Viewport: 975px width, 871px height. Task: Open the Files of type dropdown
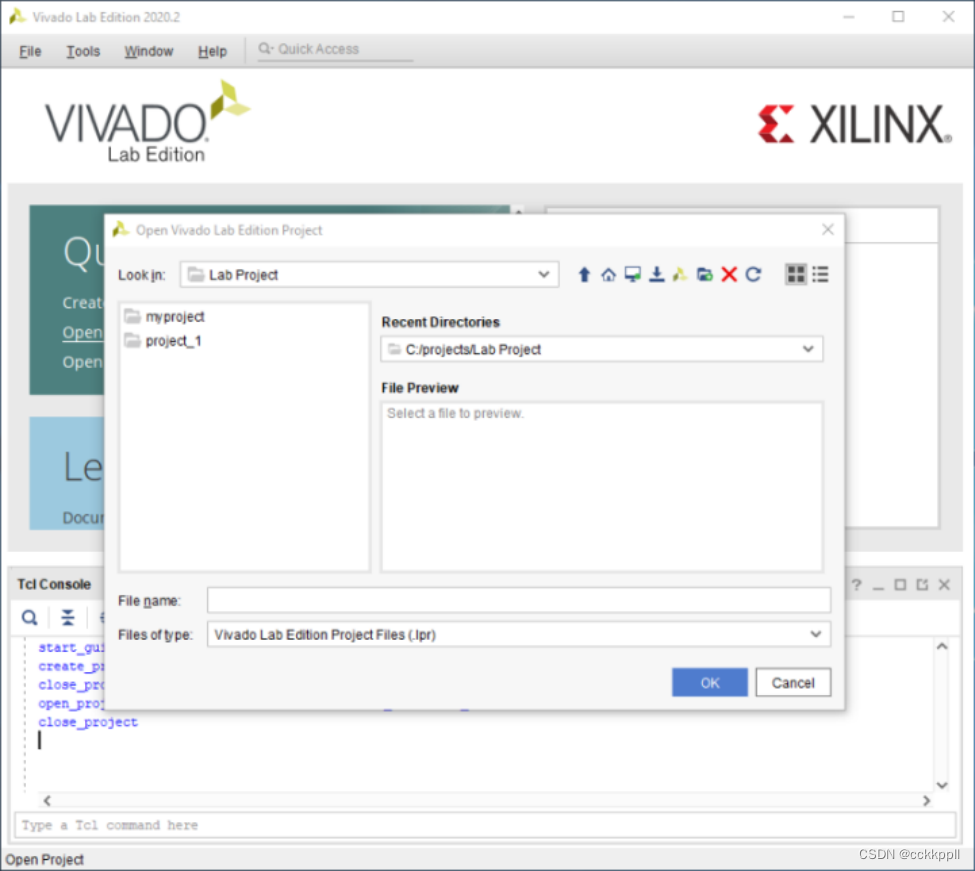816,634
